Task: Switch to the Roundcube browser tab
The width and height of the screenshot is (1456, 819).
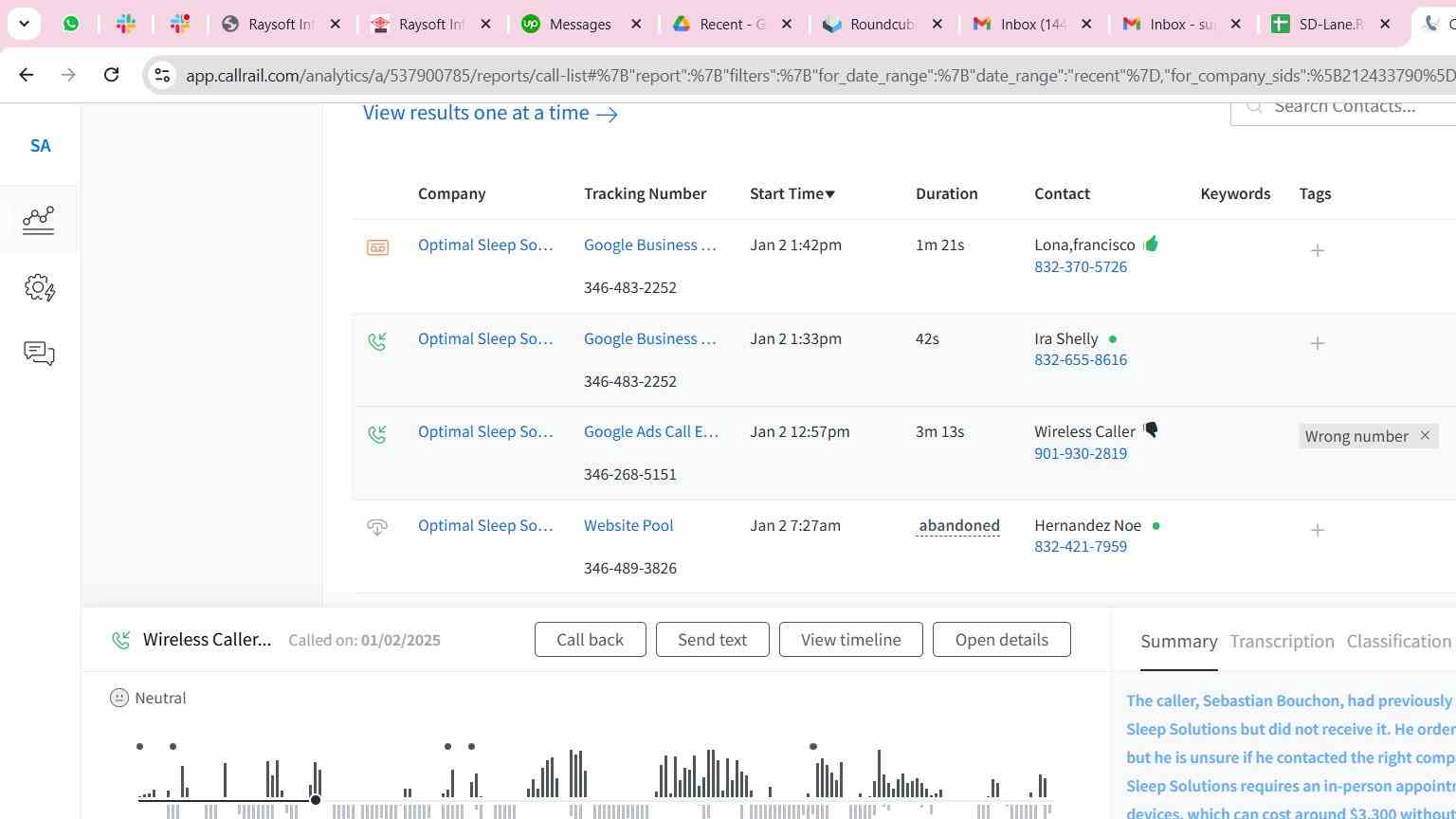Action: 882,24
